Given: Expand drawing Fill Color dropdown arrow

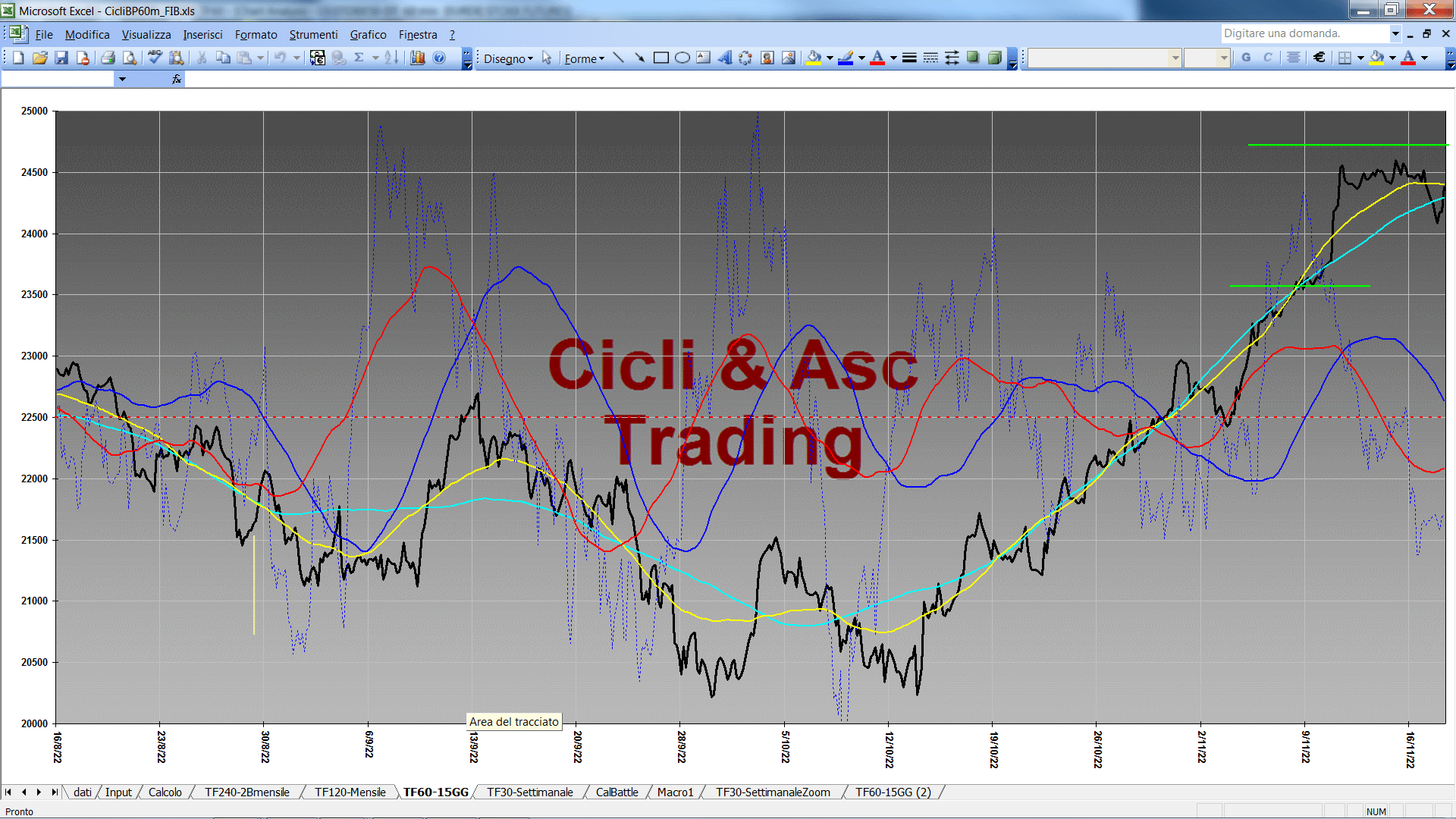Looking at the screenshot, I should pyautogui.click(x=830, y=58).
